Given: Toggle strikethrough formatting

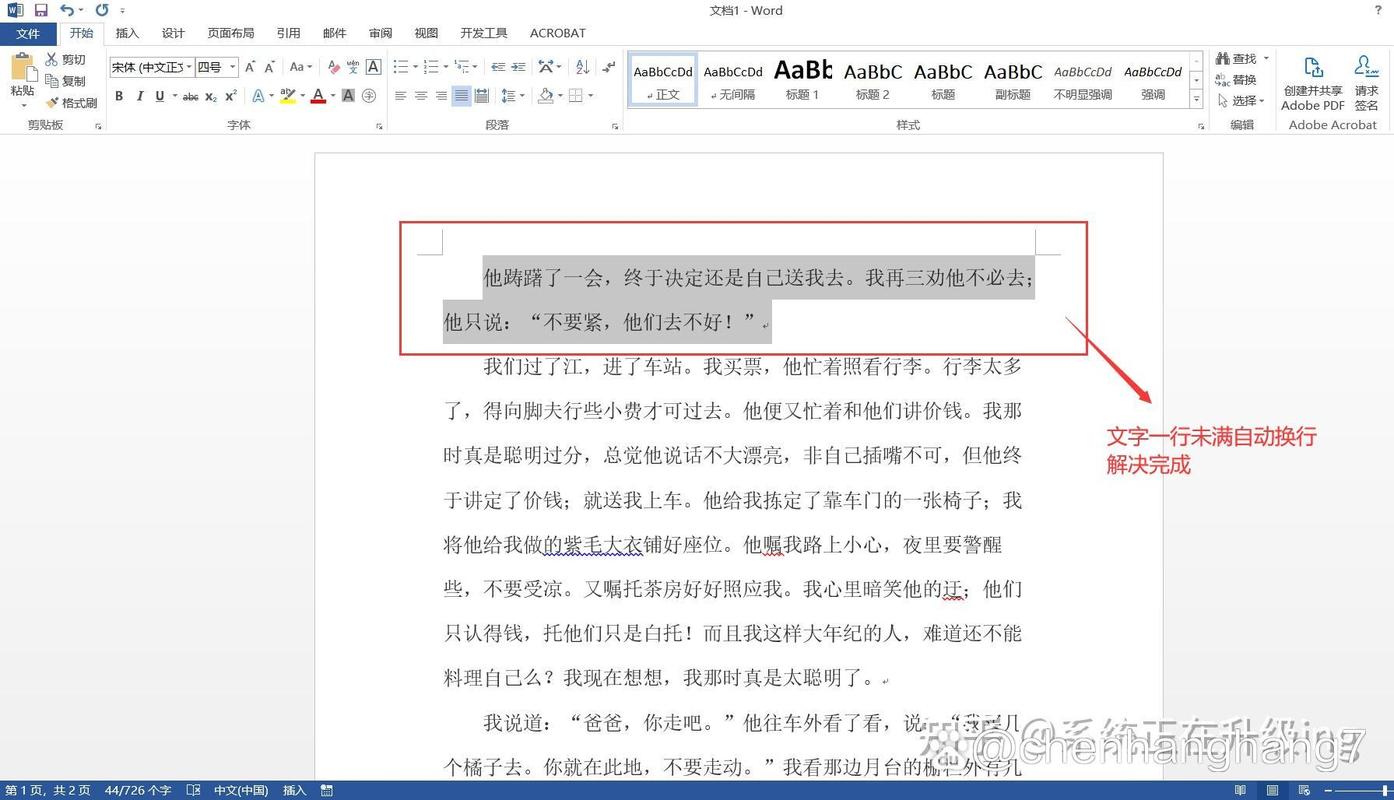Looking at the screenshot, I should pos(190,96).
